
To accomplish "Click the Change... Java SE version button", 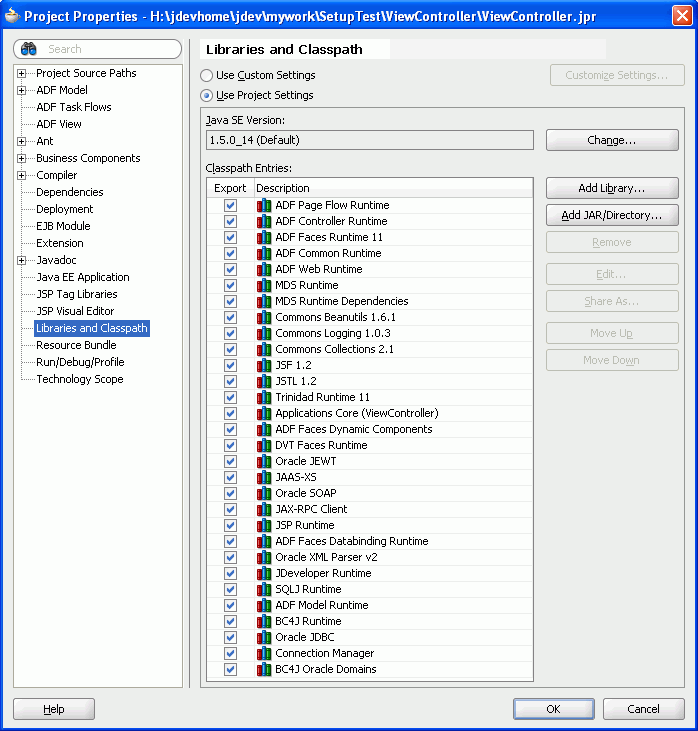I will [612, 140].
